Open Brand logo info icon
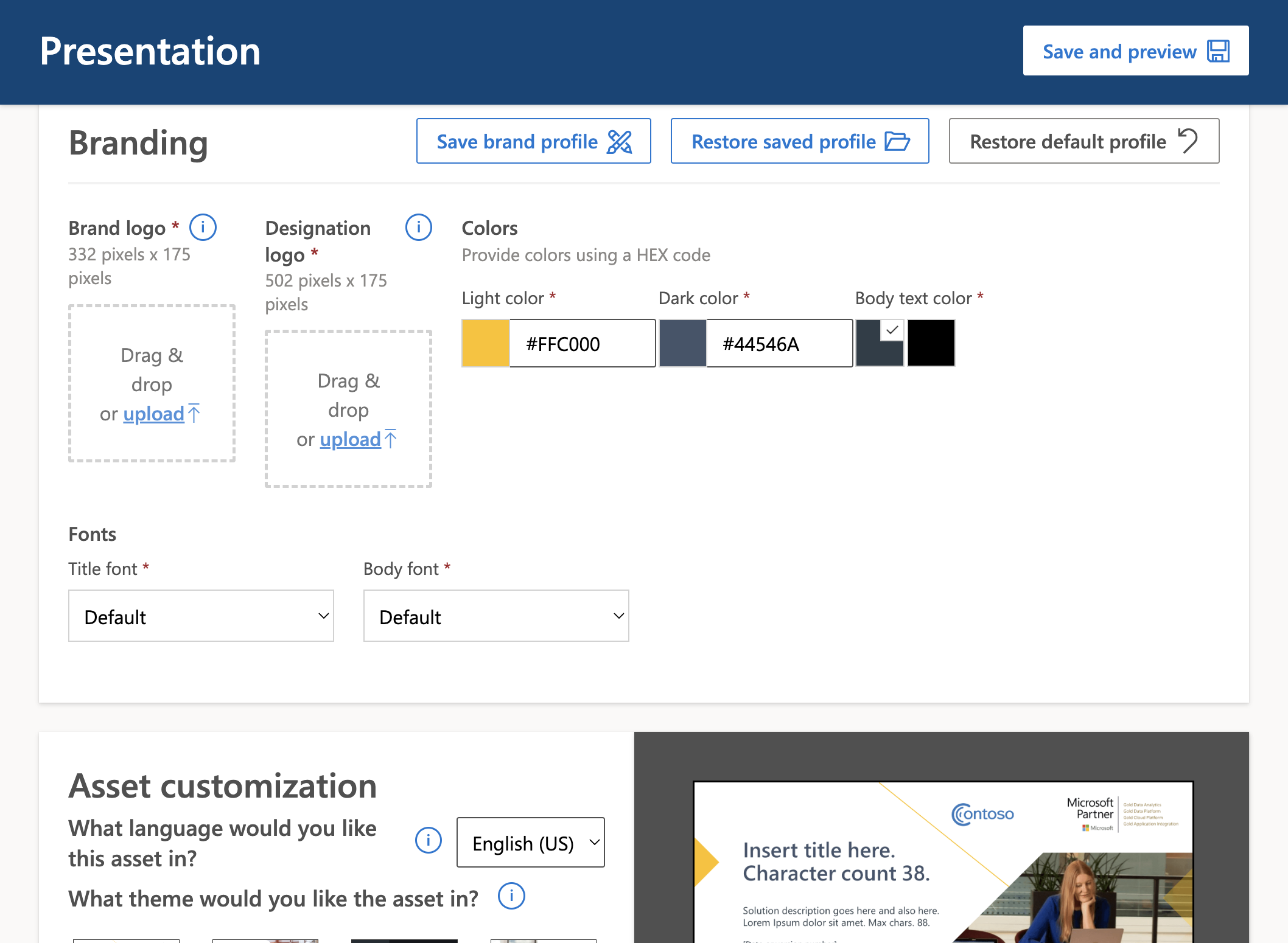 [203, 228]
